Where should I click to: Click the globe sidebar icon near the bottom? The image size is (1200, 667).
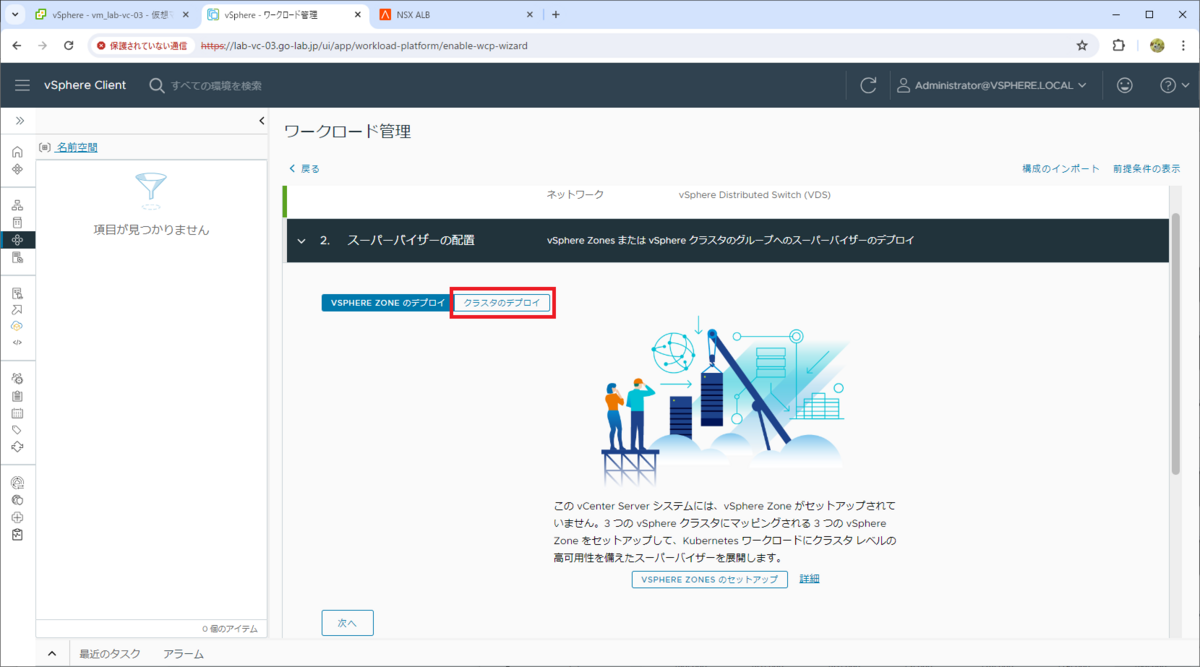pos(17,500)
